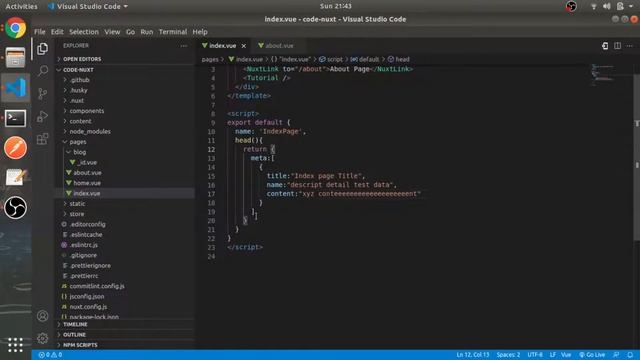Viewport: 640px width, 360px height.
Task: Open Selection menu
Action: [x=84, y=32]
